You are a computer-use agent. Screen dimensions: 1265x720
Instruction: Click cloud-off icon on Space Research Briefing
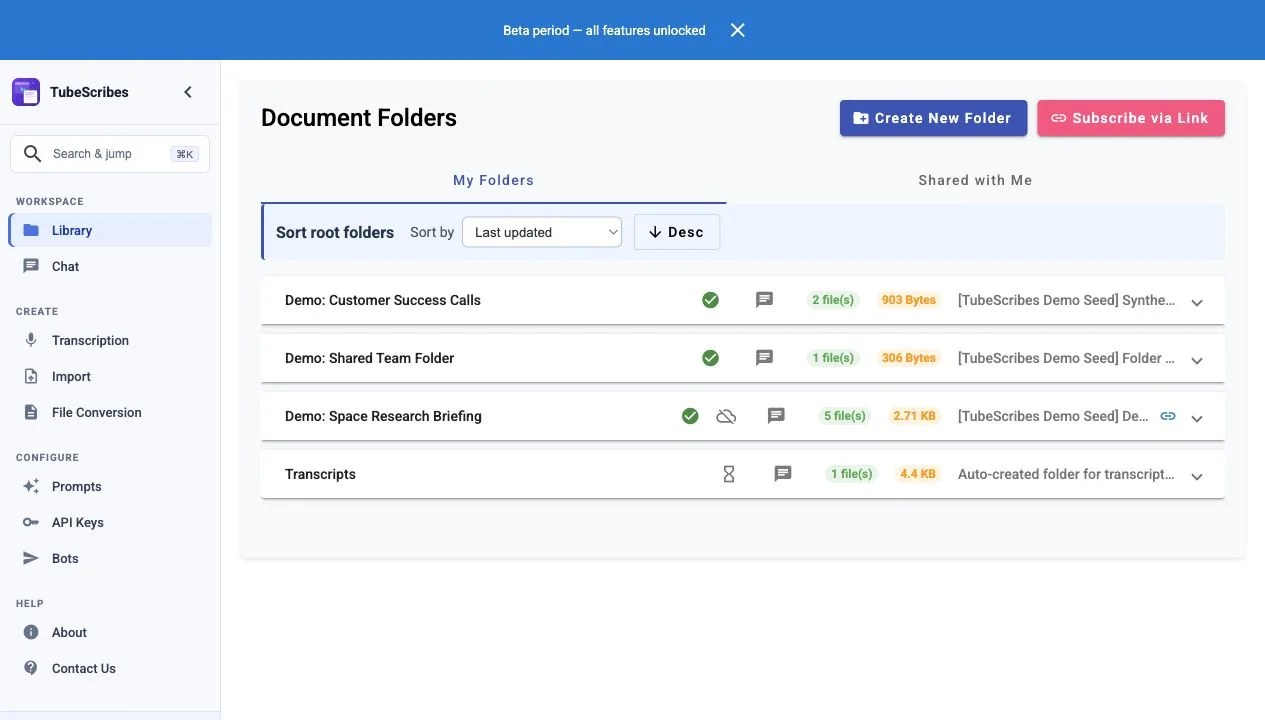click(727, 416)
